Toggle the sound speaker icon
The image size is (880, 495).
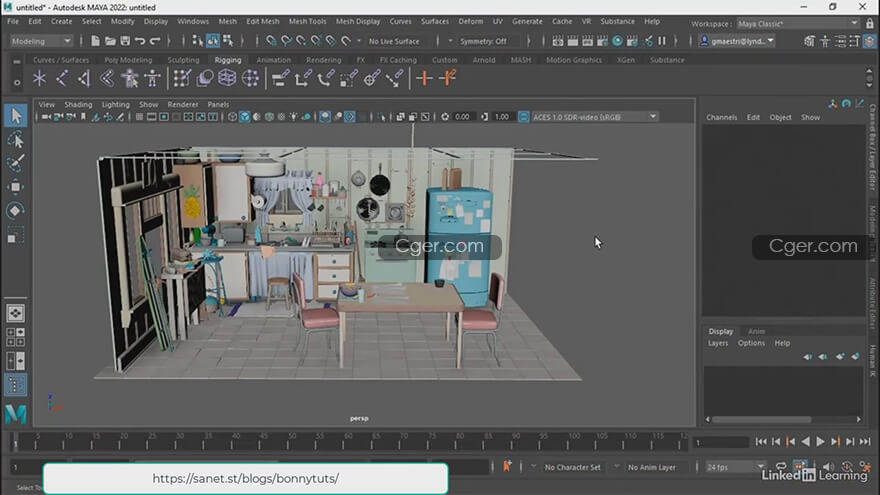click(x=828, y=467)
